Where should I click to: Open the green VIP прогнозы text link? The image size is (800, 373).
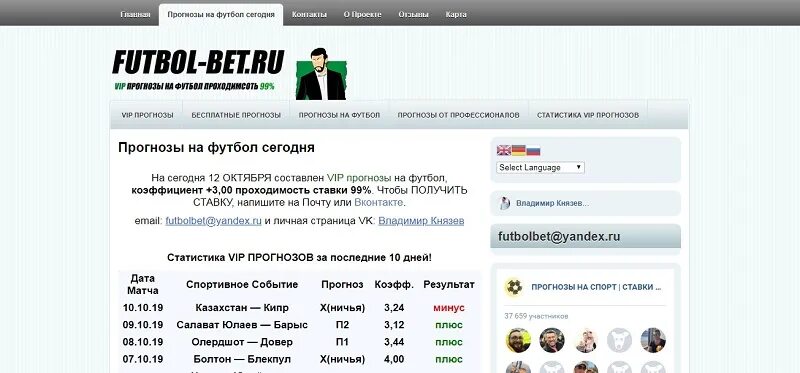359,178
